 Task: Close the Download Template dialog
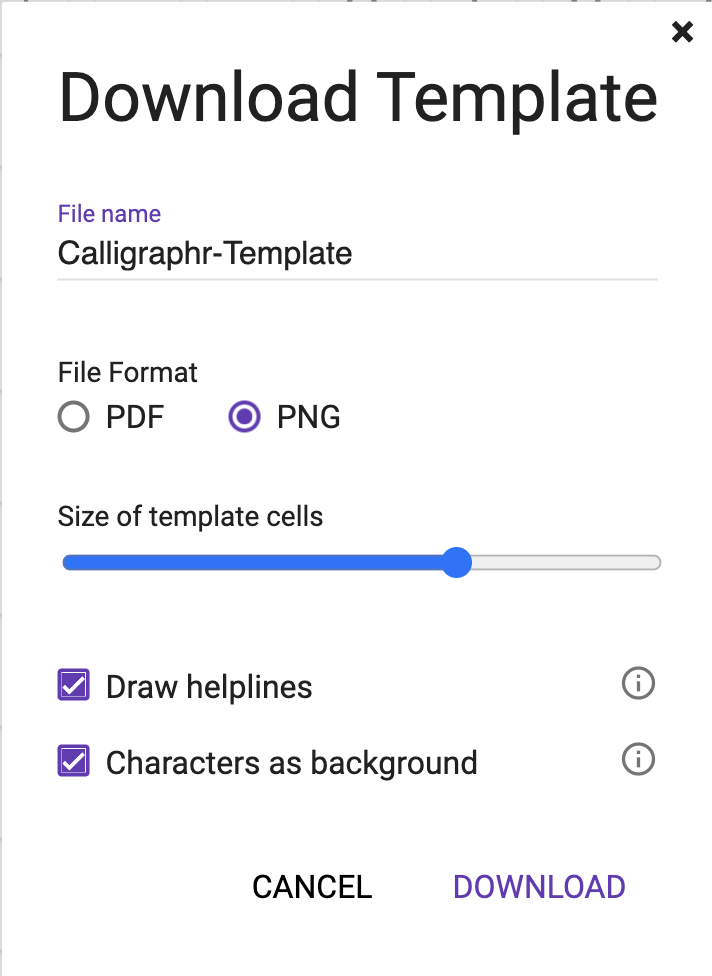[x=682, y=32]
